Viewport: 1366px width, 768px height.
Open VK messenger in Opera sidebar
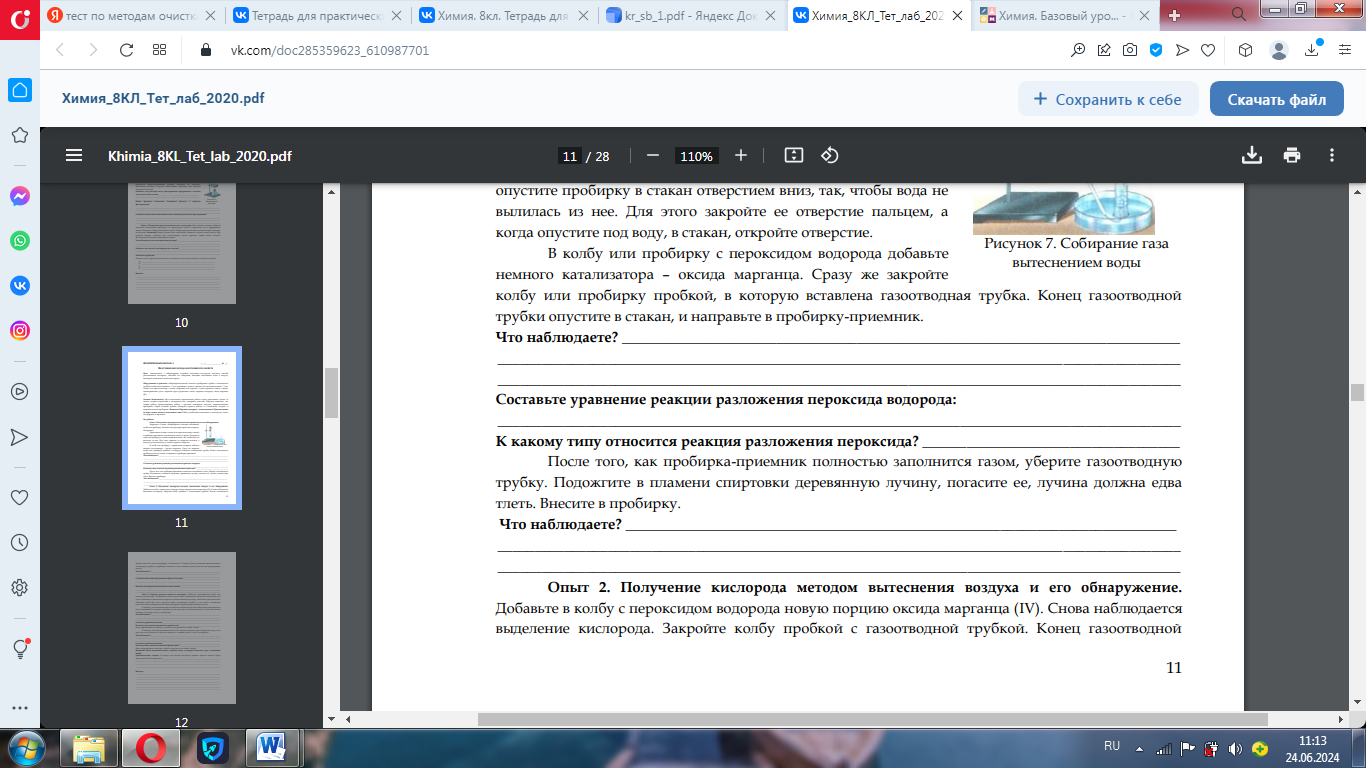19,285
